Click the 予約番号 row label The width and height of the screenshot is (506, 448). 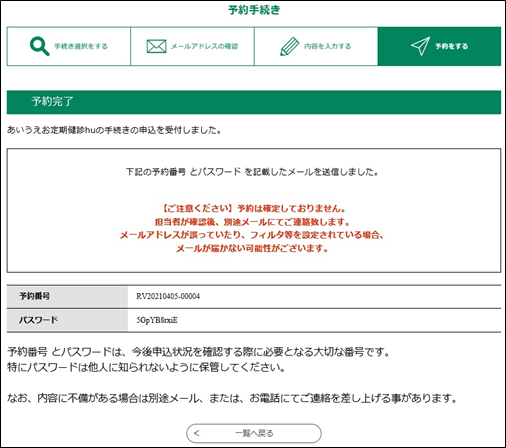(35, 296)
